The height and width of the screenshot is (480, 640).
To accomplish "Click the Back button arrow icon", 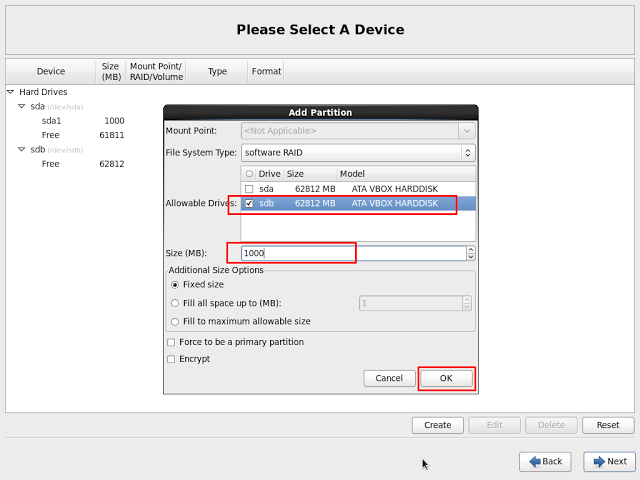I will click(x=535, y=461).
